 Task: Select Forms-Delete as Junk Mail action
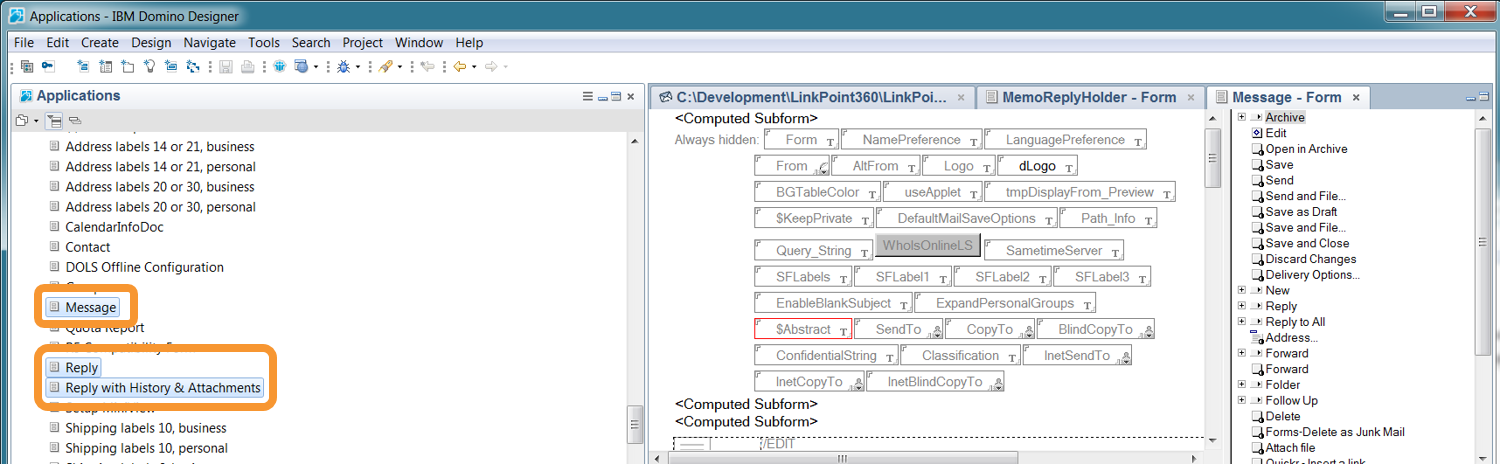click(1335, 432)
